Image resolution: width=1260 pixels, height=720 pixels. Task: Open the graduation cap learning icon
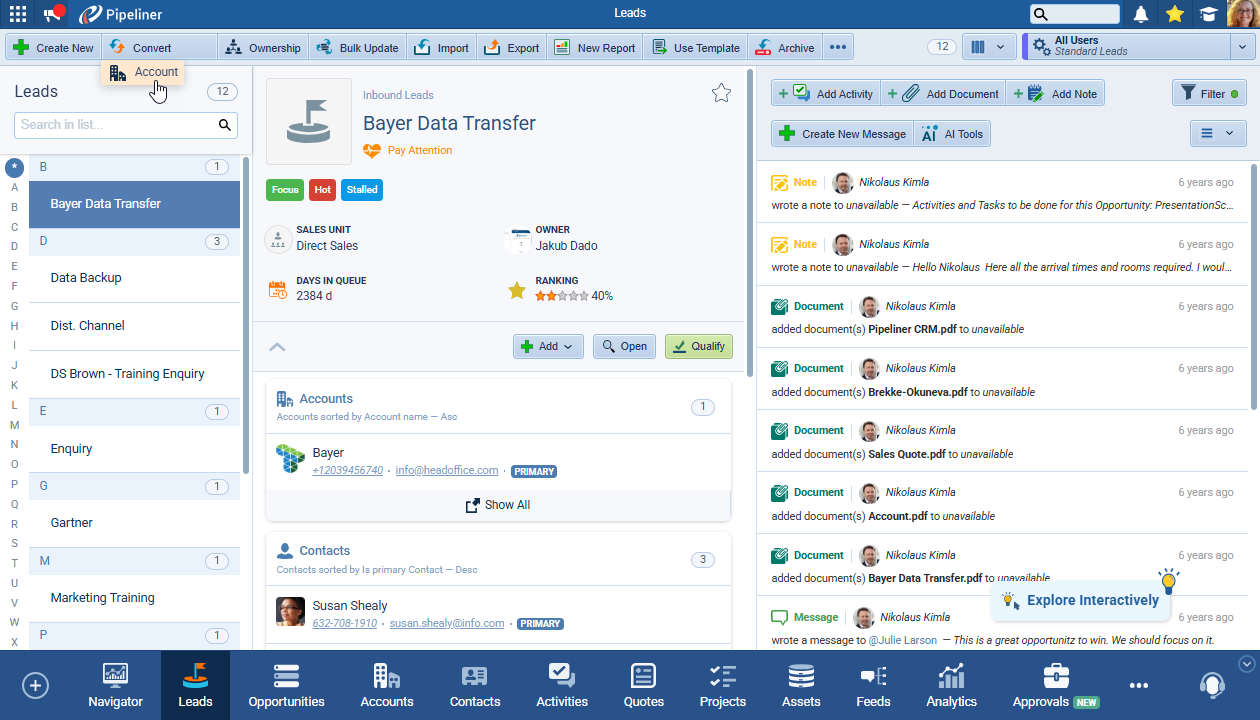coord(1209,14)
